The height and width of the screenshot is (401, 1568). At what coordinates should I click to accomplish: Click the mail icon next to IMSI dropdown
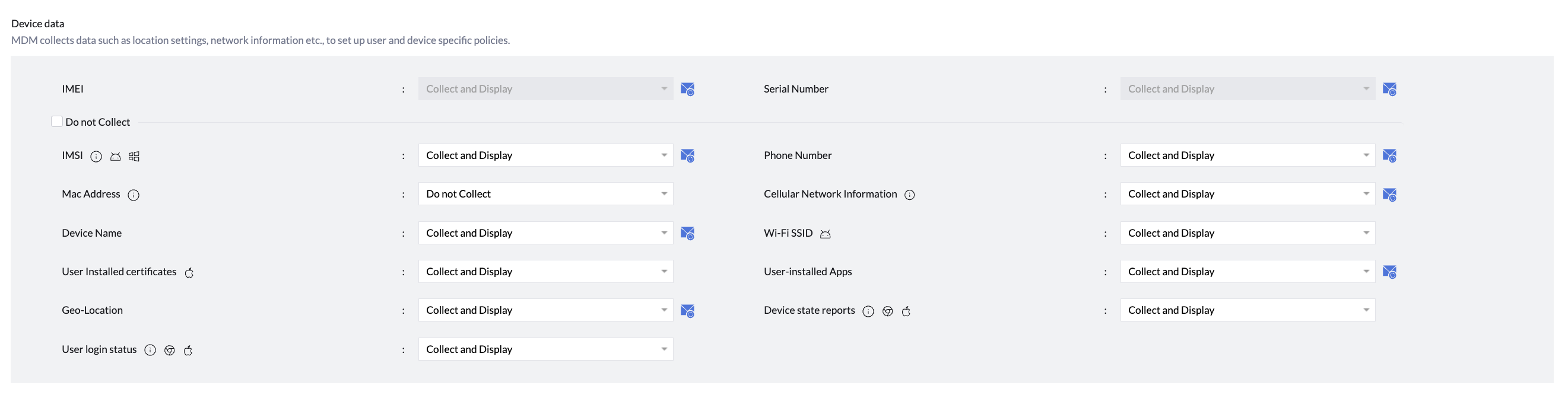687,156
